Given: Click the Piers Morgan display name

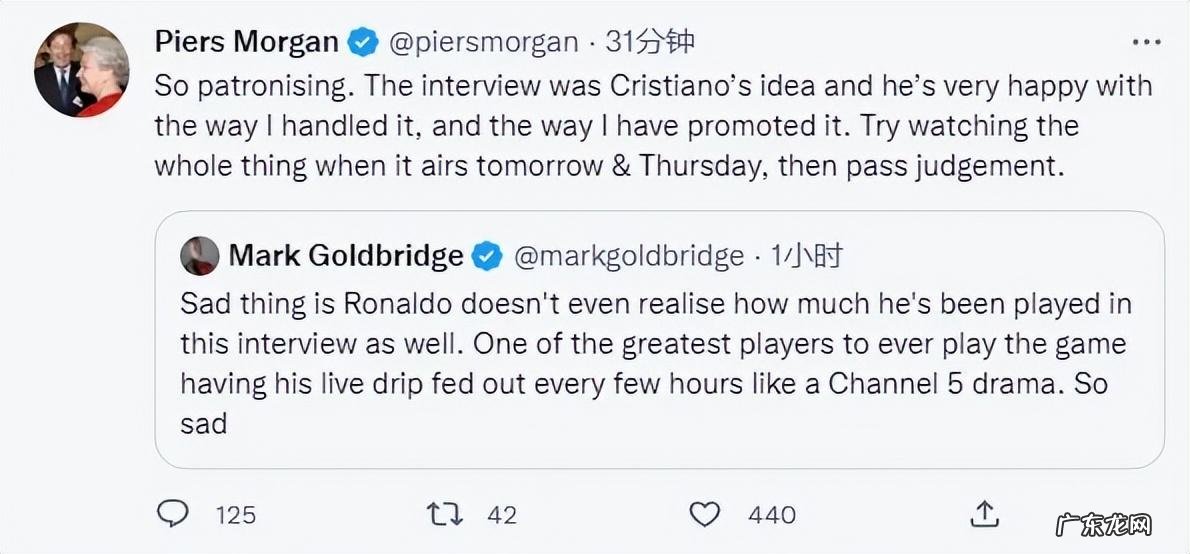Looking at the screenshot, I should point(247,42).
